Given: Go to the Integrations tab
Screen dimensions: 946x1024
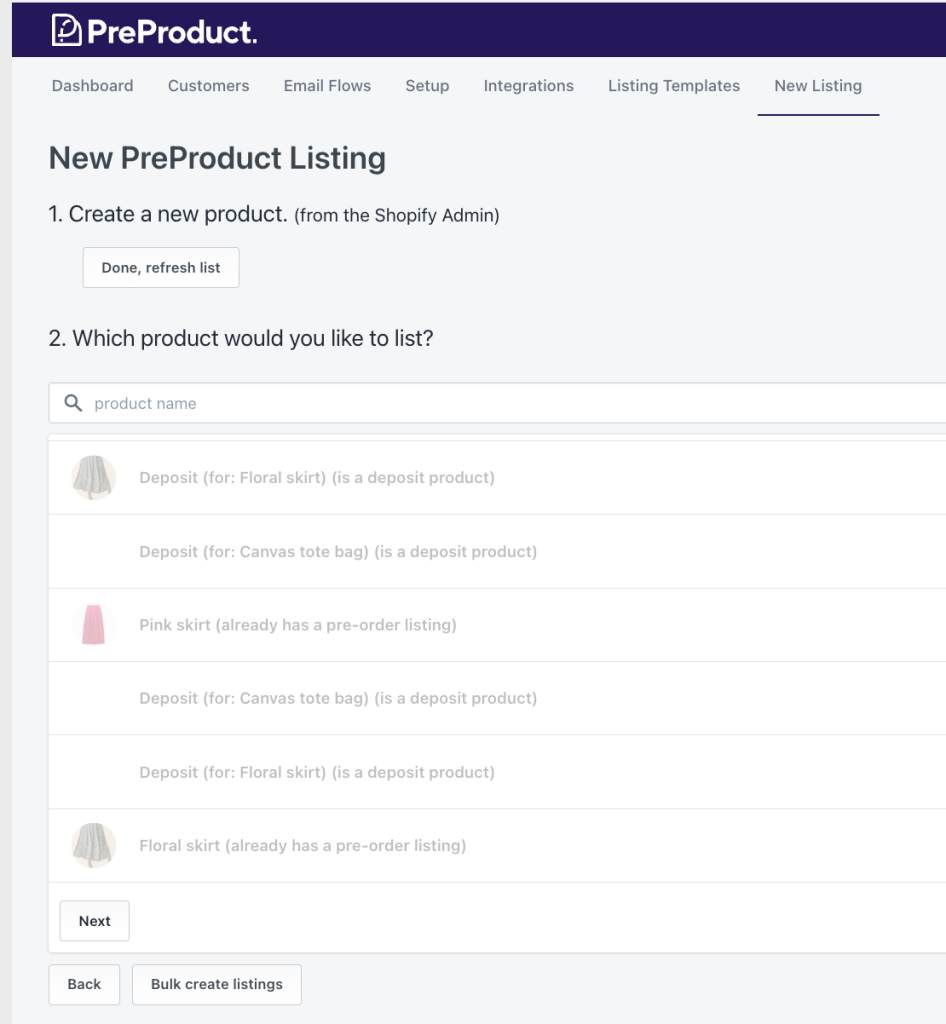Looking at the screenshot, I should pyautogui.click(x=528, y=86).
